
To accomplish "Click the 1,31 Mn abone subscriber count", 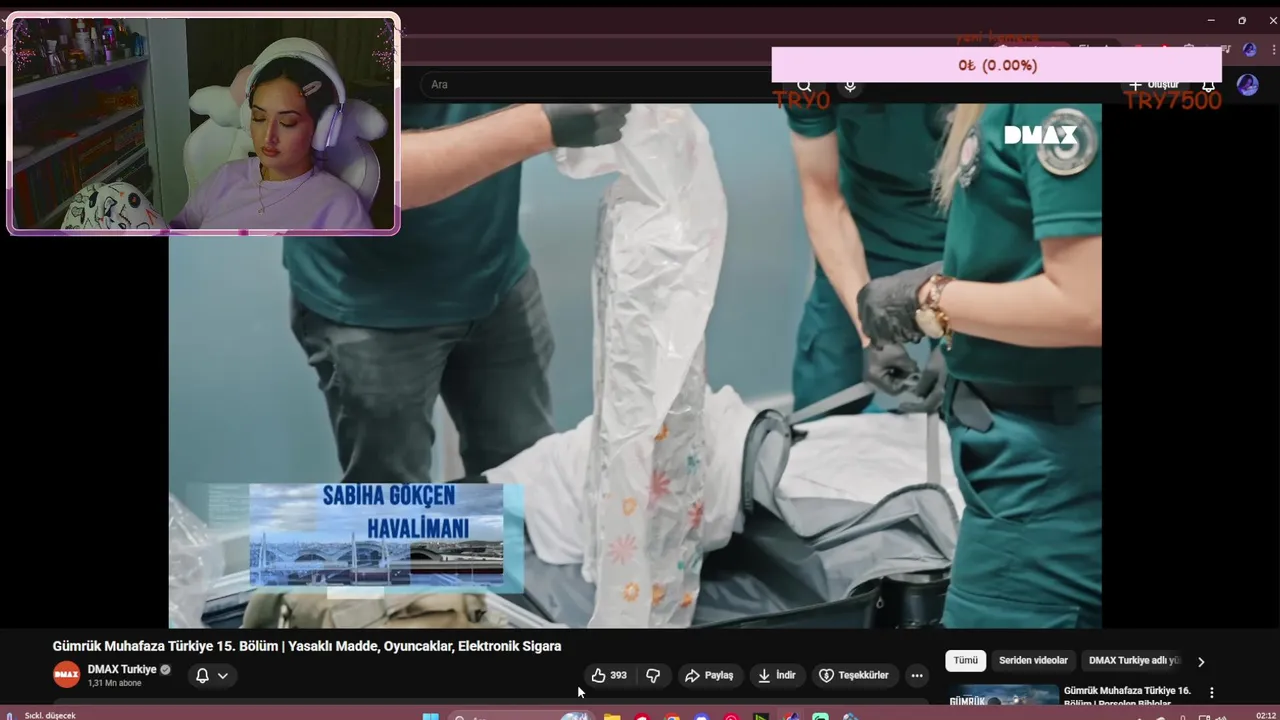I will [114, 683].
